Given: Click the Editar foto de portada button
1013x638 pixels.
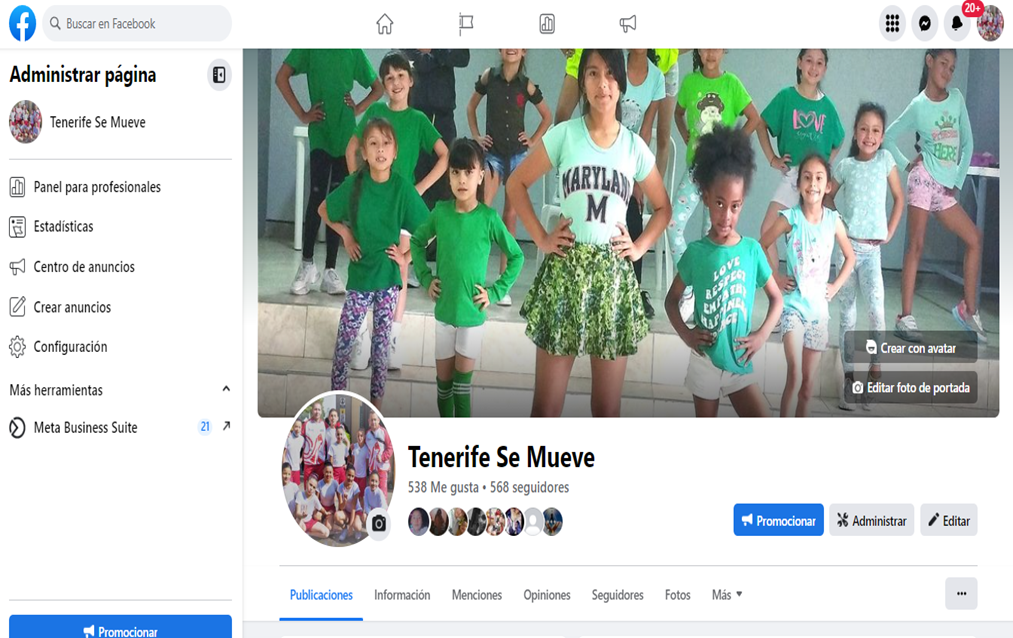Looking at the screenshot, I should [910, 388].
